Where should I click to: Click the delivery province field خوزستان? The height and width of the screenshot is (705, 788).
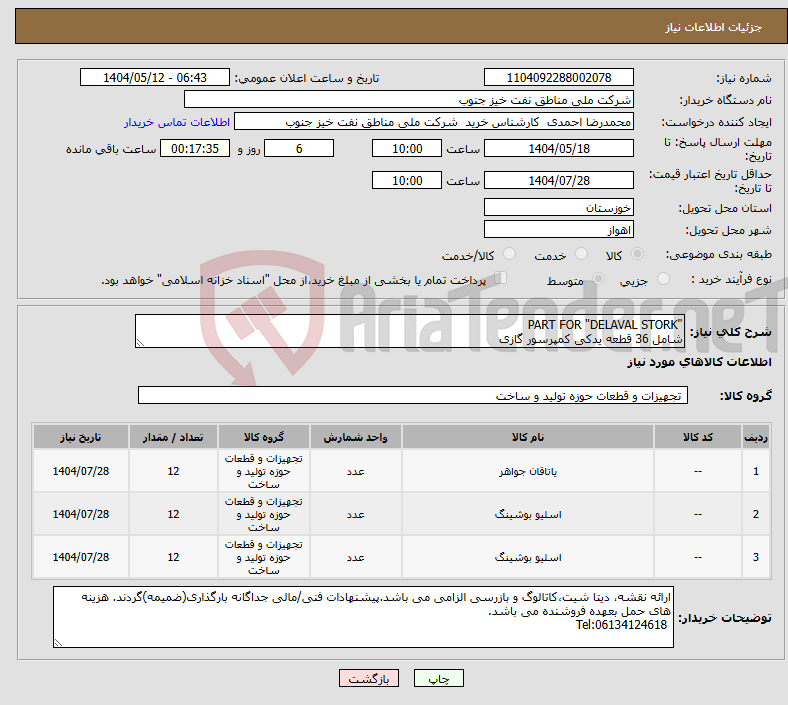pos(558,207)
